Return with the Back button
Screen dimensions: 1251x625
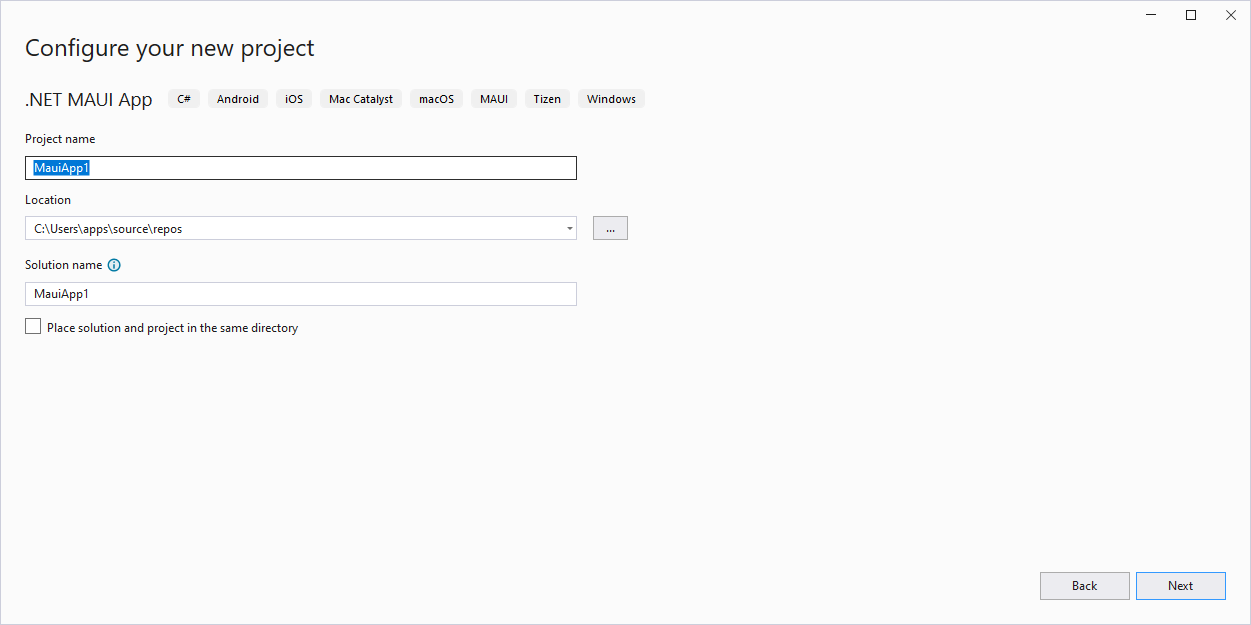click(x=1084, y=586)
